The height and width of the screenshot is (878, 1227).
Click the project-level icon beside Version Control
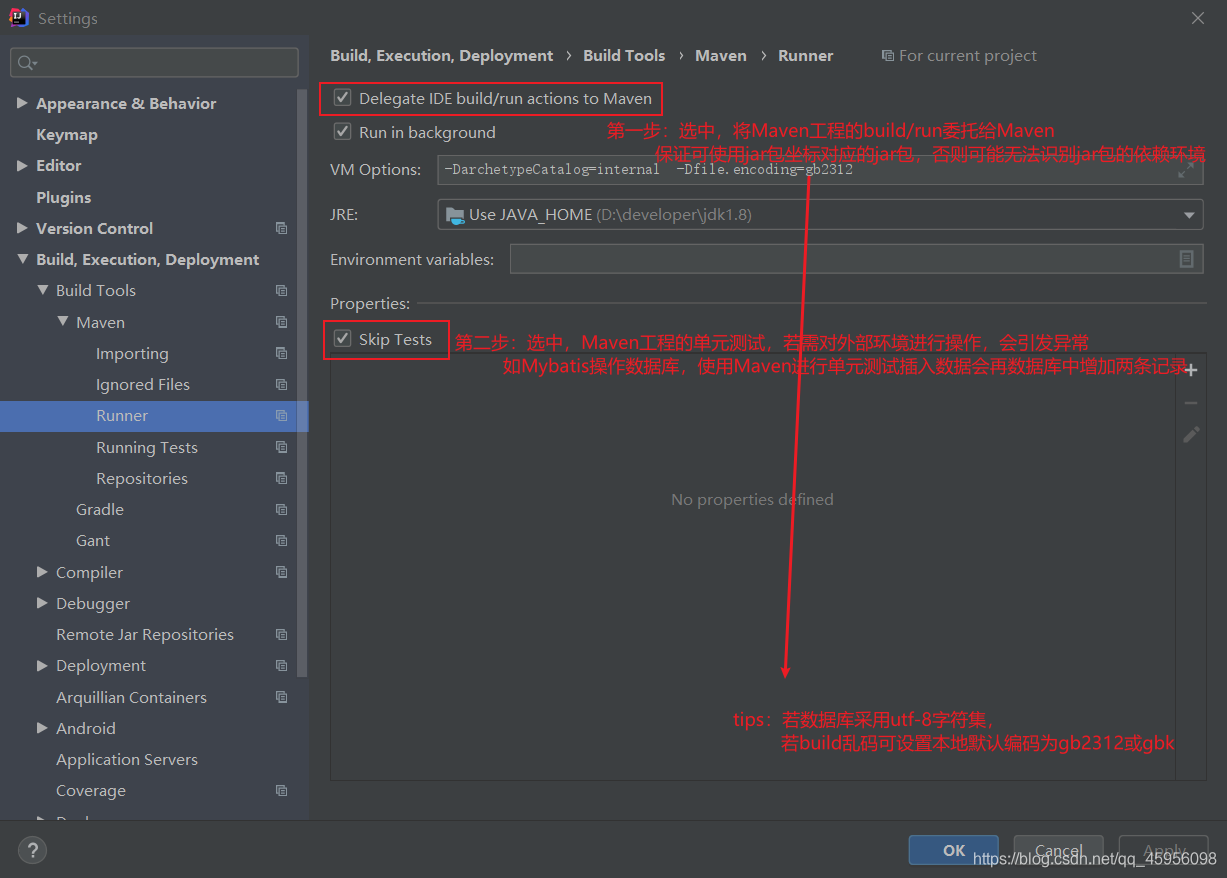pos(281,228)
